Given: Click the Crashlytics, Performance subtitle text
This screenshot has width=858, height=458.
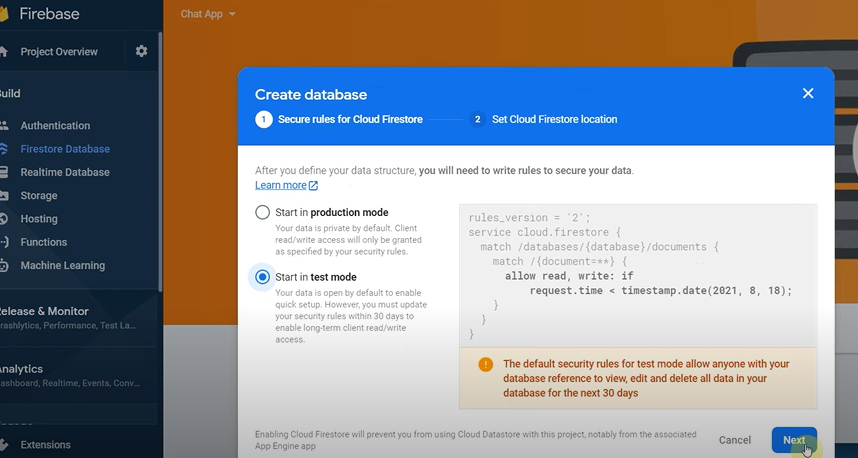Looking at the screenshot, I should tap(68, 326).
